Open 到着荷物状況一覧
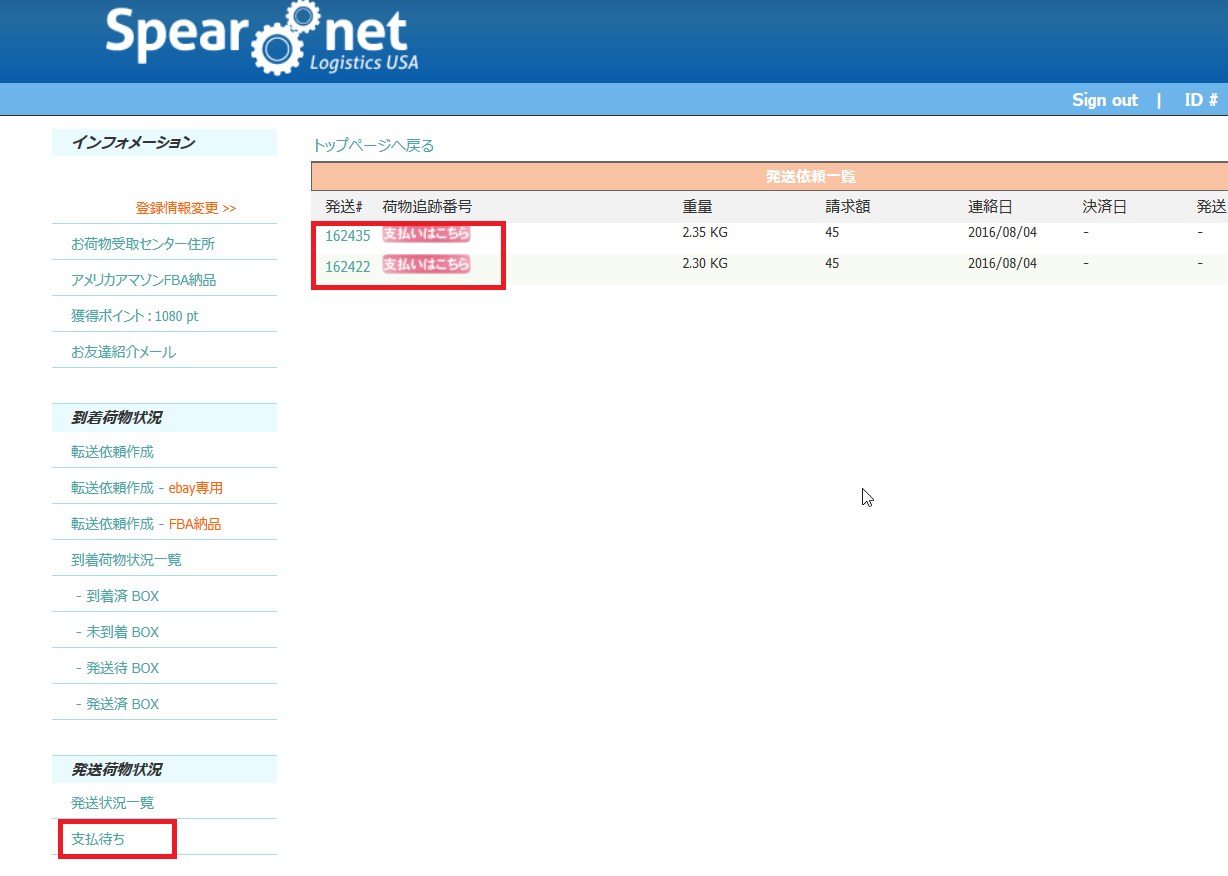 coord(126,560)
